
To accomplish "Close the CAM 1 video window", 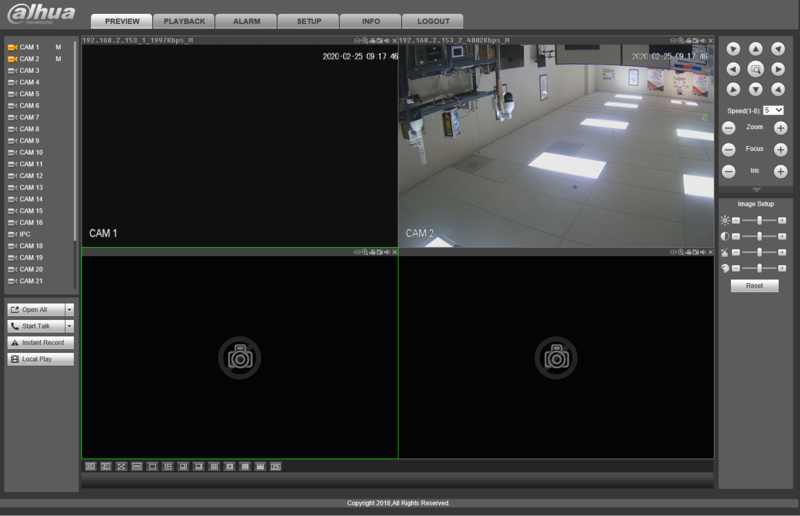I will pos(394,40).
